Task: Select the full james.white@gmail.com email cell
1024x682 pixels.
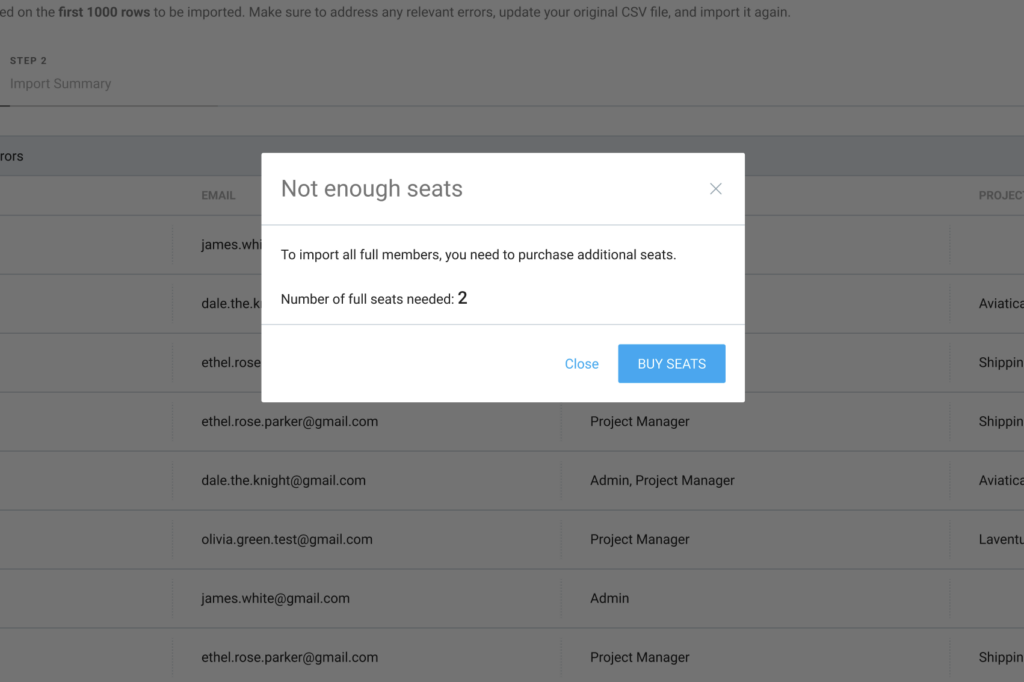Action: (x=275, y=598)
